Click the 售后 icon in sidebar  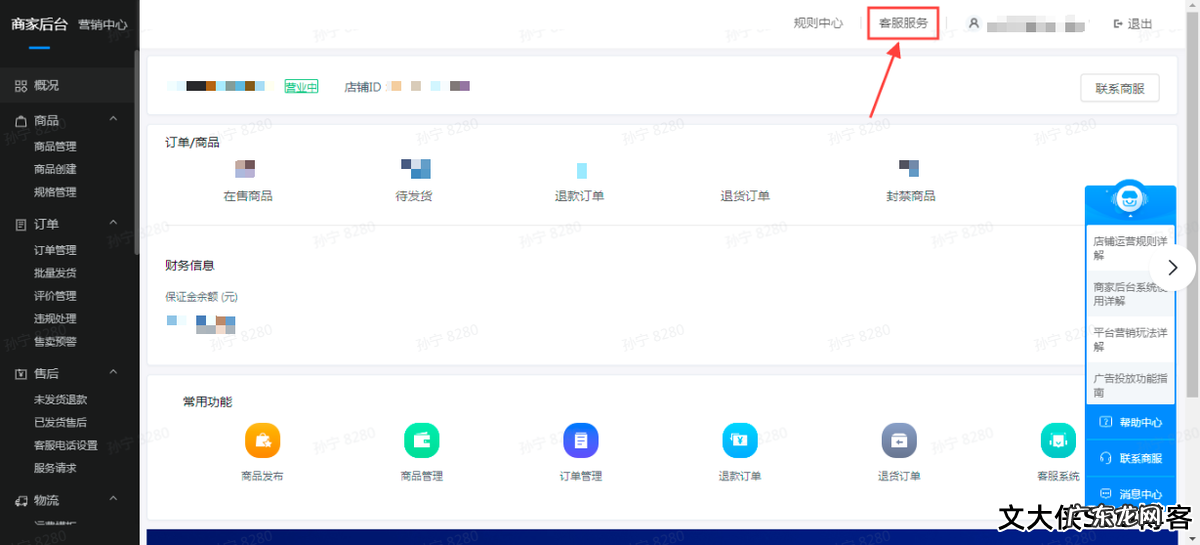click(x=21, y=373)
